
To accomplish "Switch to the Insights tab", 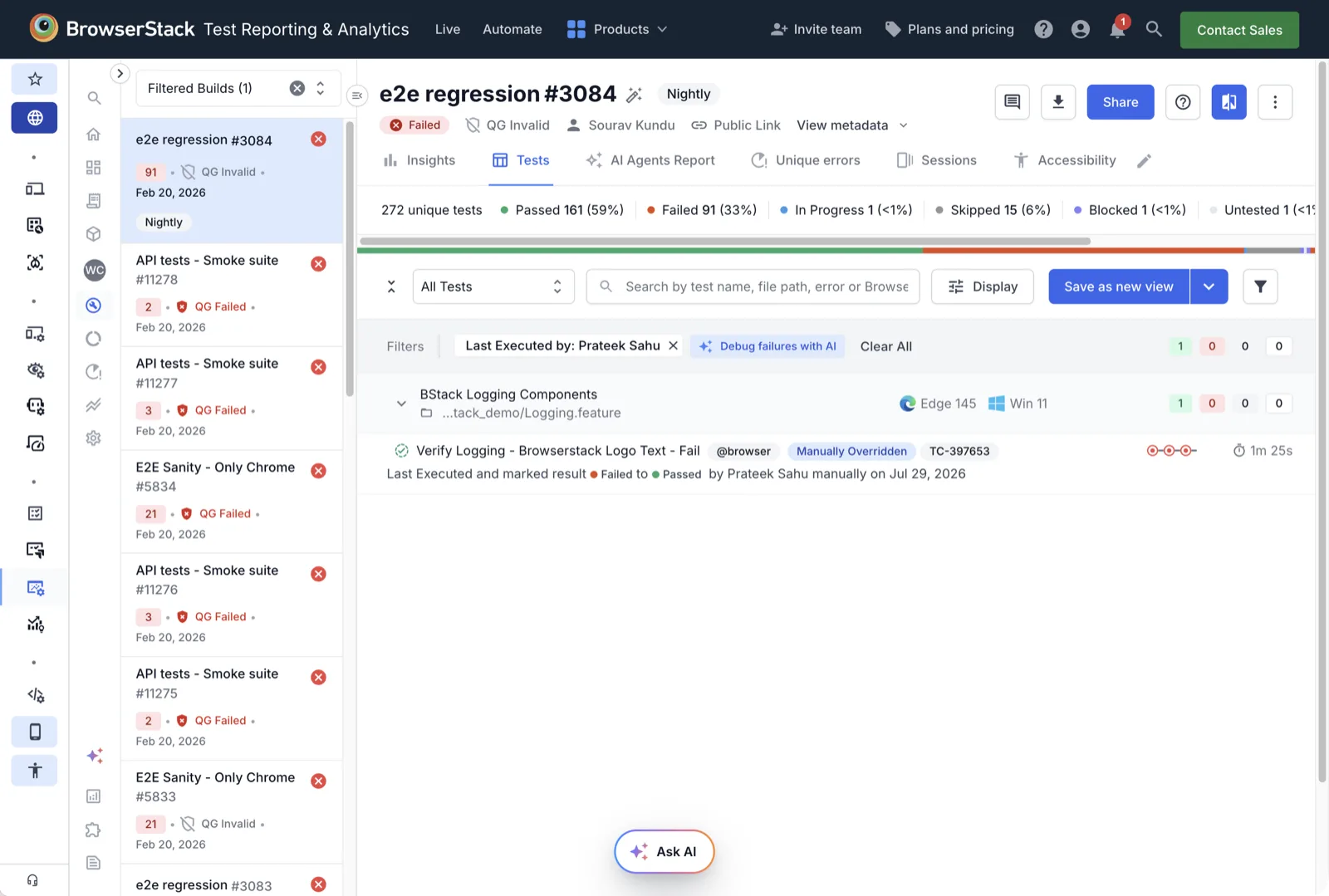I will [x=419, y=160].
